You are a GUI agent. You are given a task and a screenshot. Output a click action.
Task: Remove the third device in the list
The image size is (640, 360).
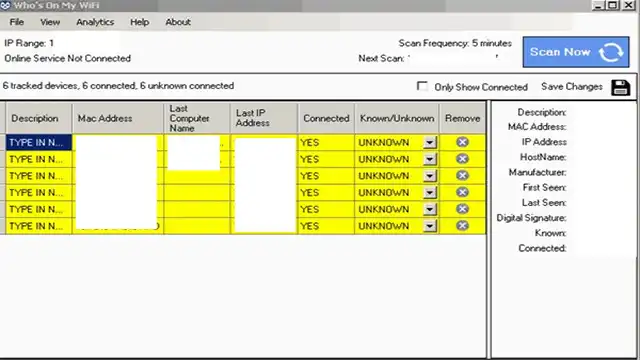pos(462,176)
